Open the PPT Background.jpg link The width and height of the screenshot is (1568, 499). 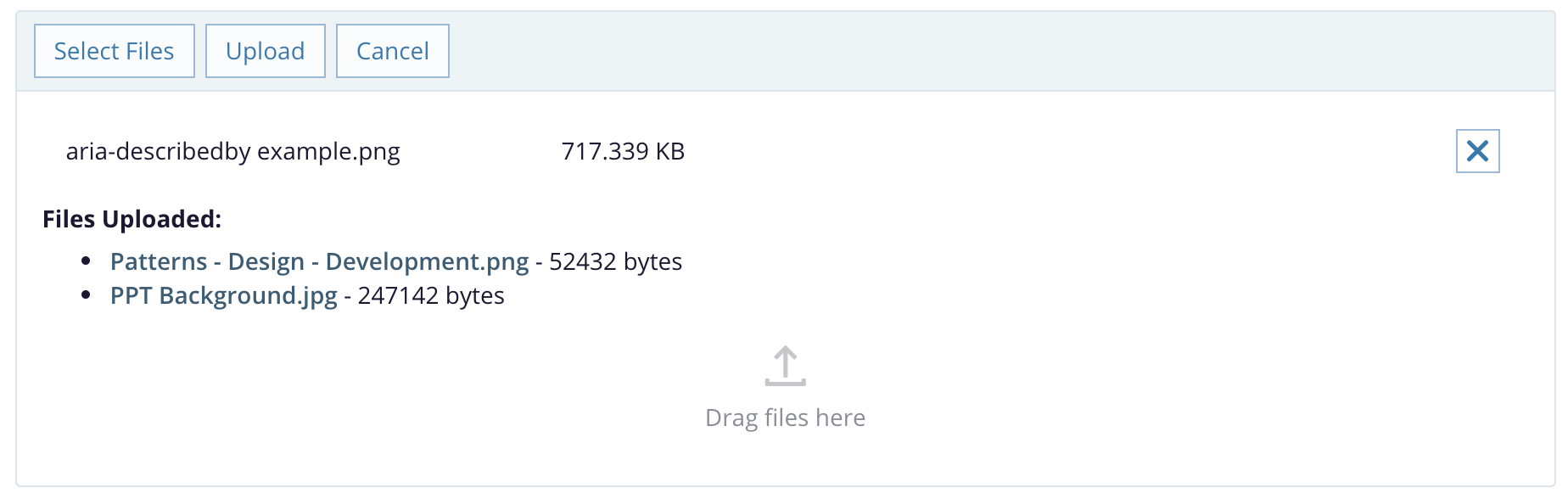click(223, 295)
